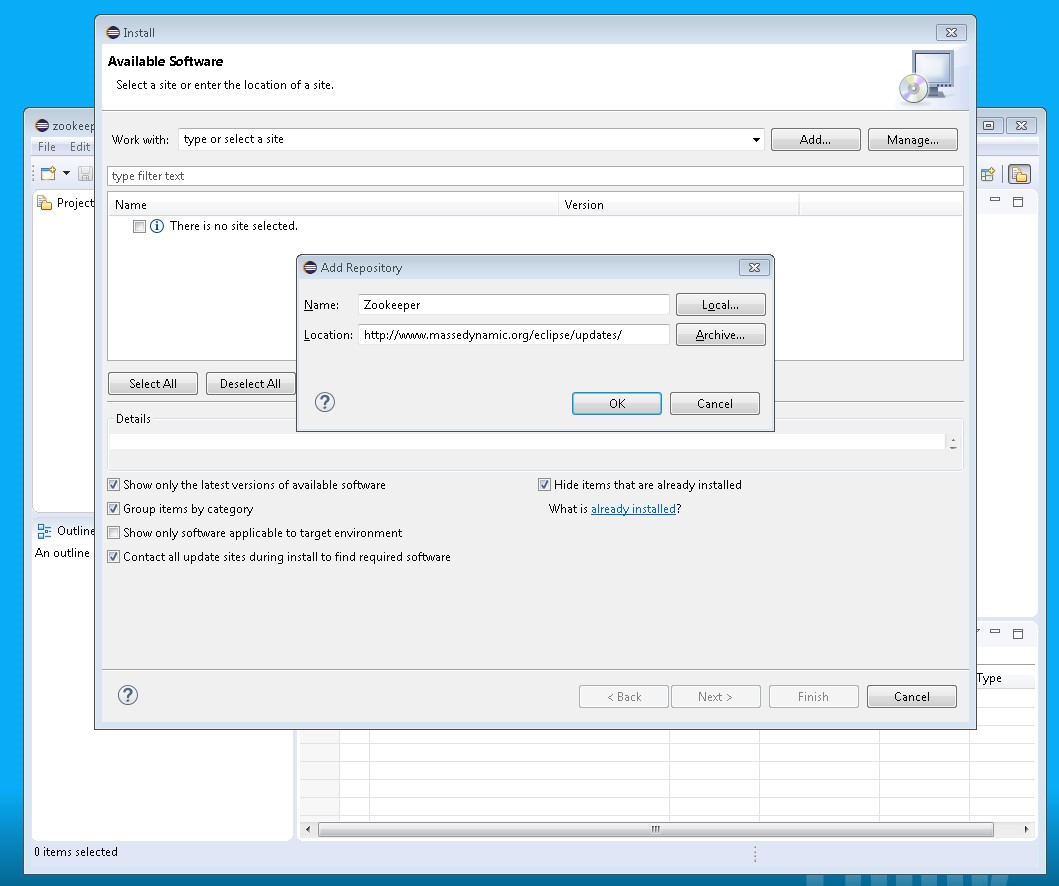Screen dimensions: 1059x886
Task: Click the help icon in Add Repository dialog
Action: coord(325,402)
